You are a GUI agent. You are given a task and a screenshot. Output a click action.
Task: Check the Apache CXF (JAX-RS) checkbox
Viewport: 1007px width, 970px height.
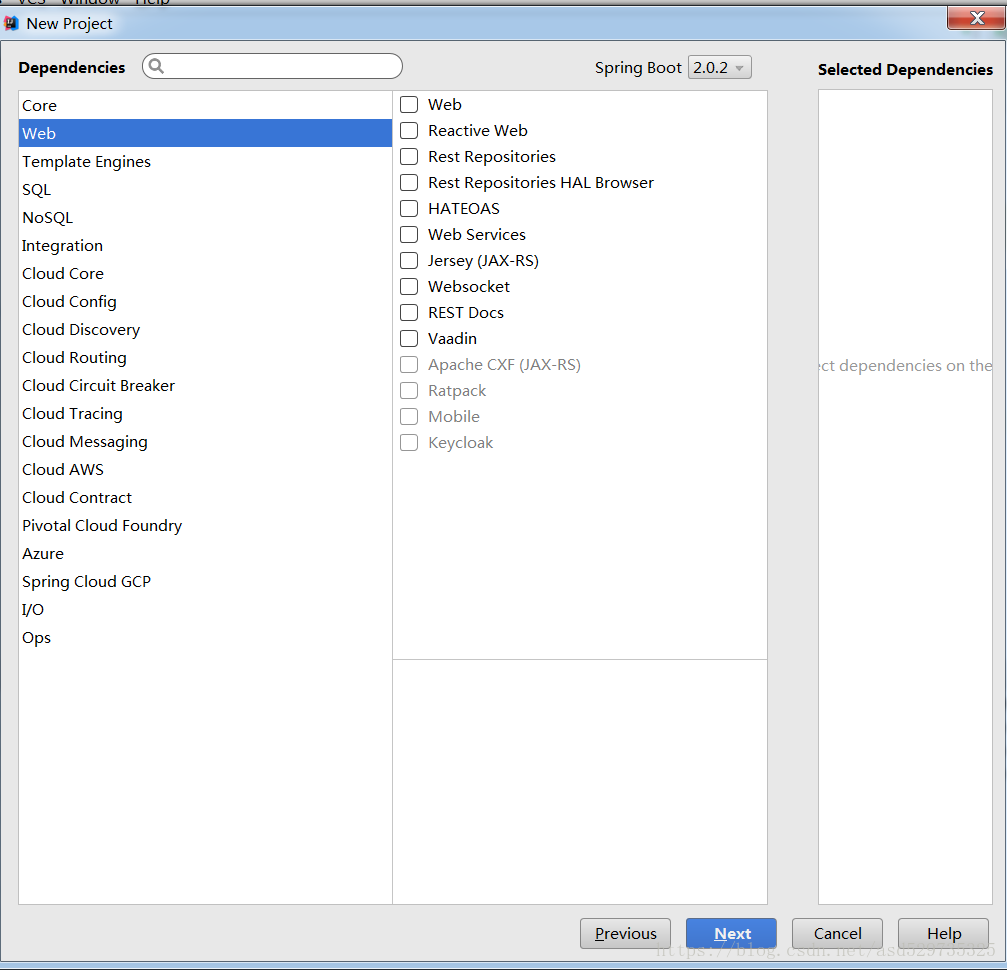[409, 364]
